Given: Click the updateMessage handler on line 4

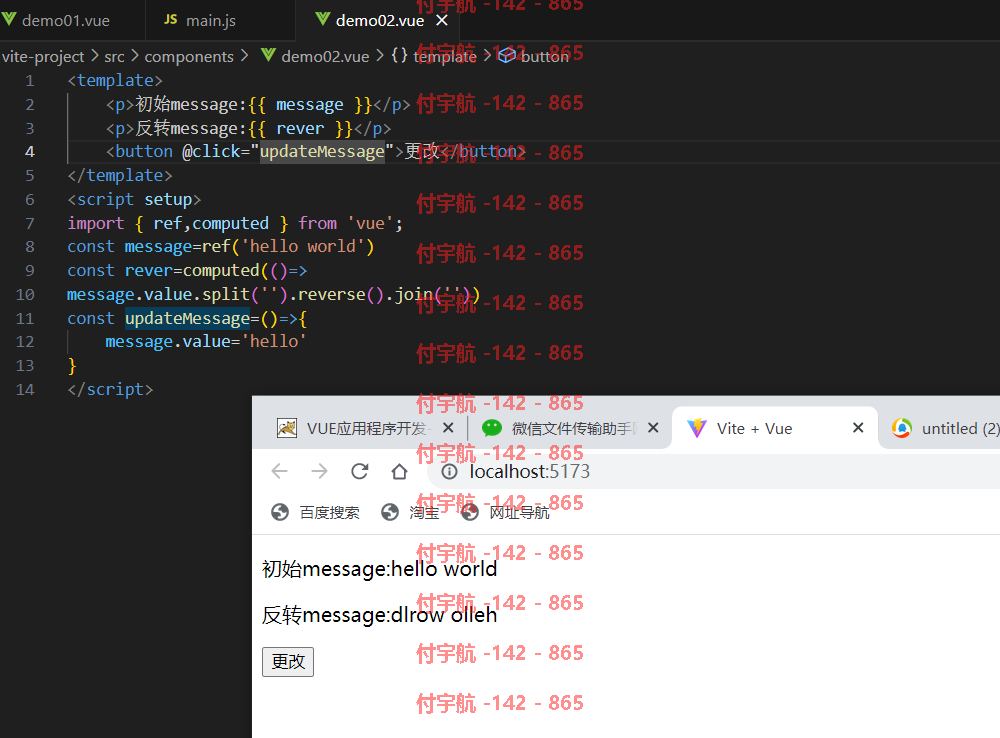Looking at the screenshot, I should 322,152.
